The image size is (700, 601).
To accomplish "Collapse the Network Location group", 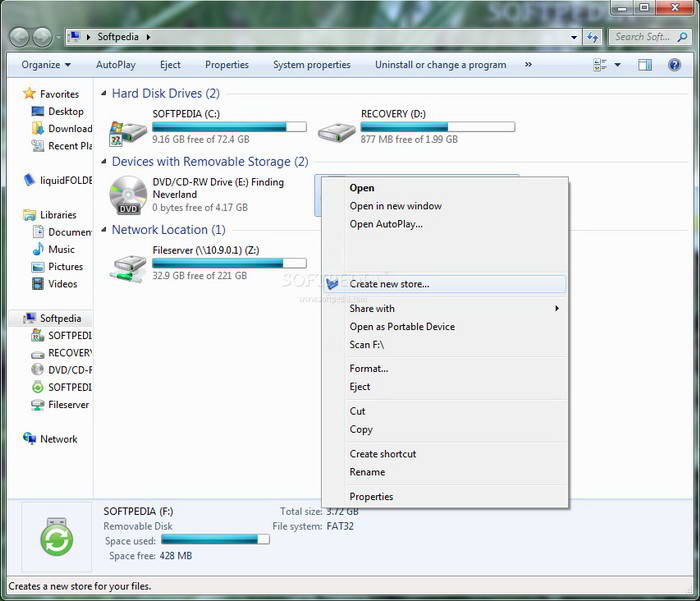I will click(x=104, y=230).
